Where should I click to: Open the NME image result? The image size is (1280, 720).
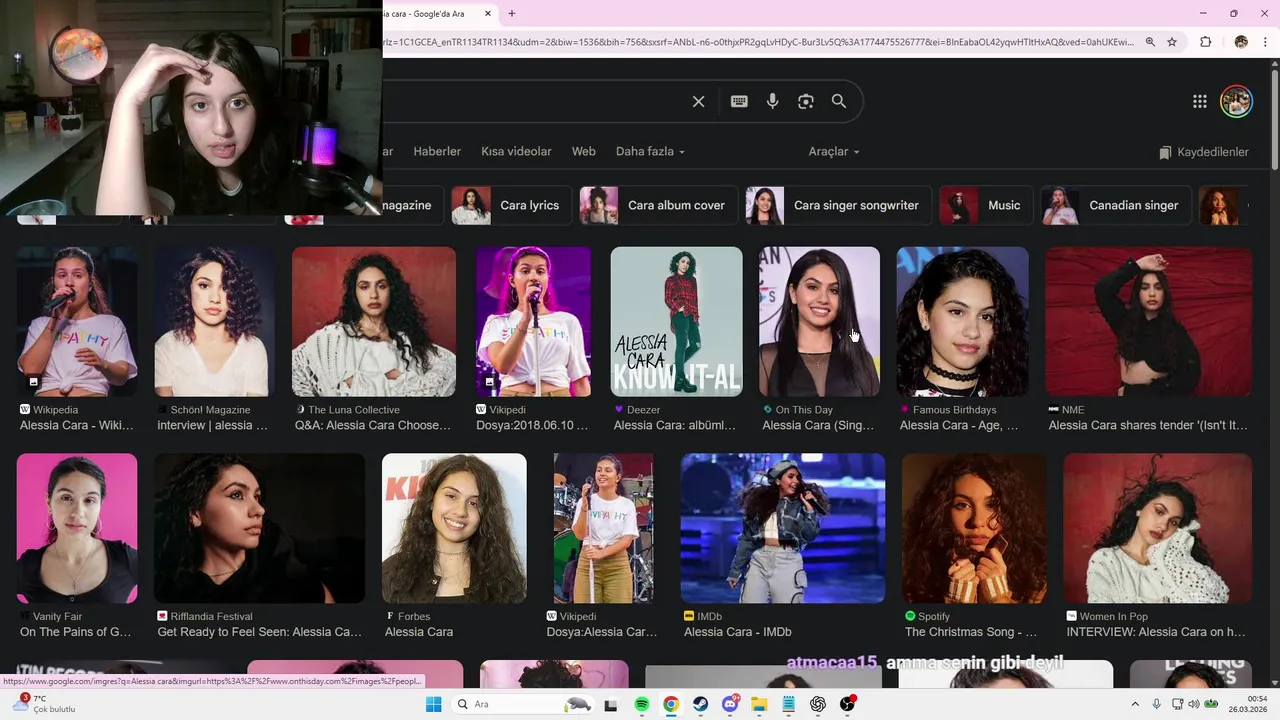(1149, 322)
